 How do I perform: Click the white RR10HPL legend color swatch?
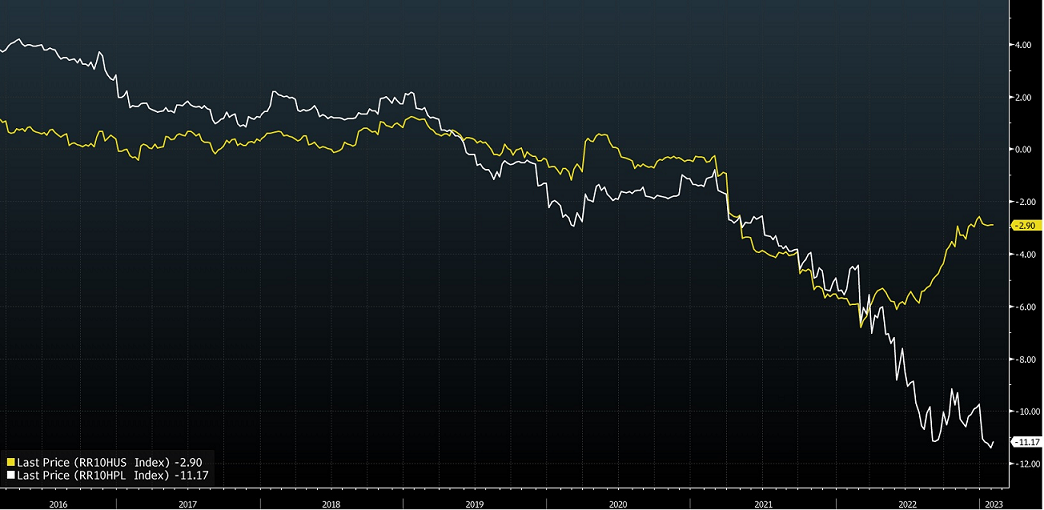[x=11, y=475]
